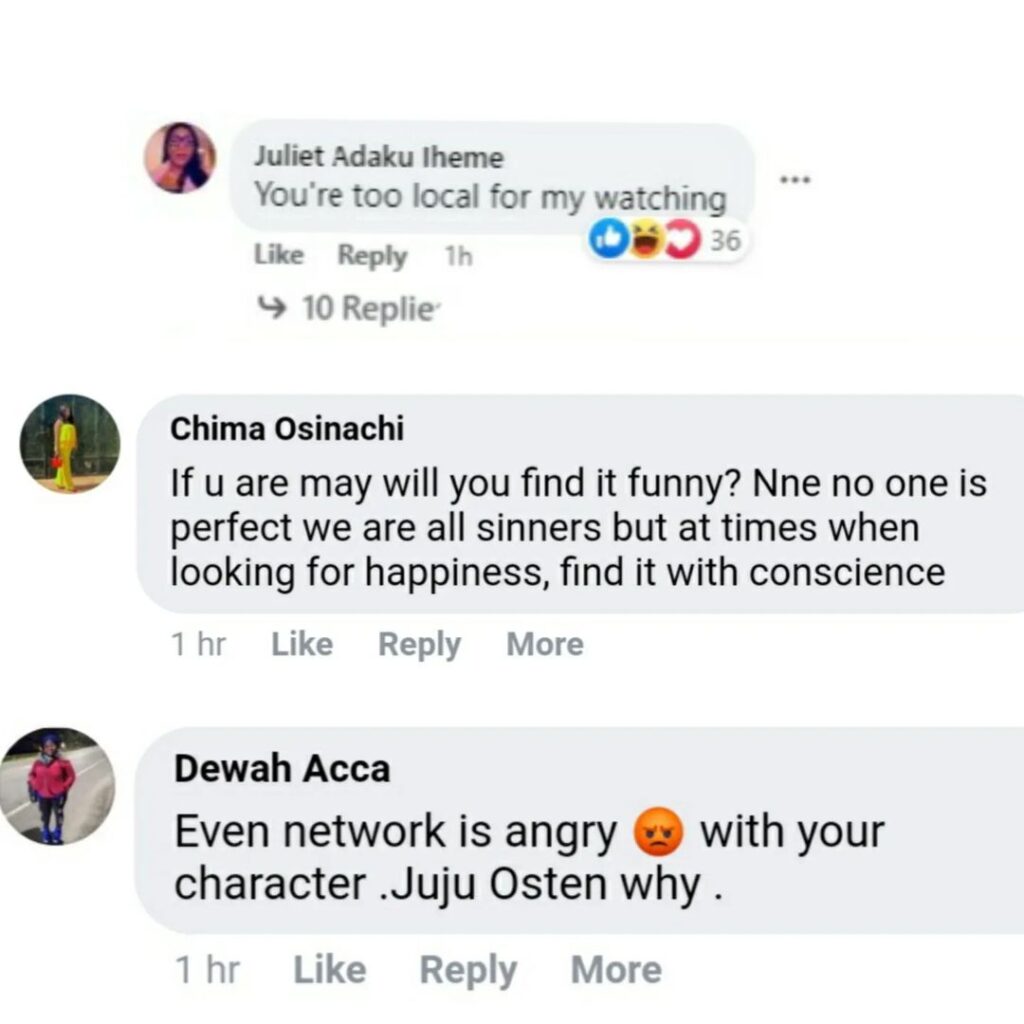Click Juliet Adaku Iheme's profile picture
Image resolution: width=1024 pixels, height=1024 pixels.
click(x=180, y=158)
